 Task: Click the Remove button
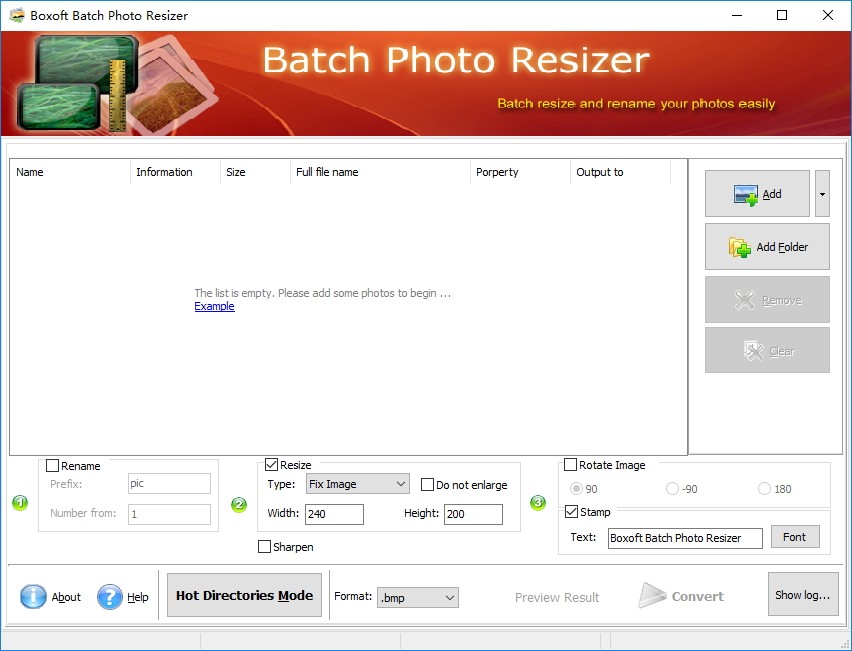tap(767, 299)
